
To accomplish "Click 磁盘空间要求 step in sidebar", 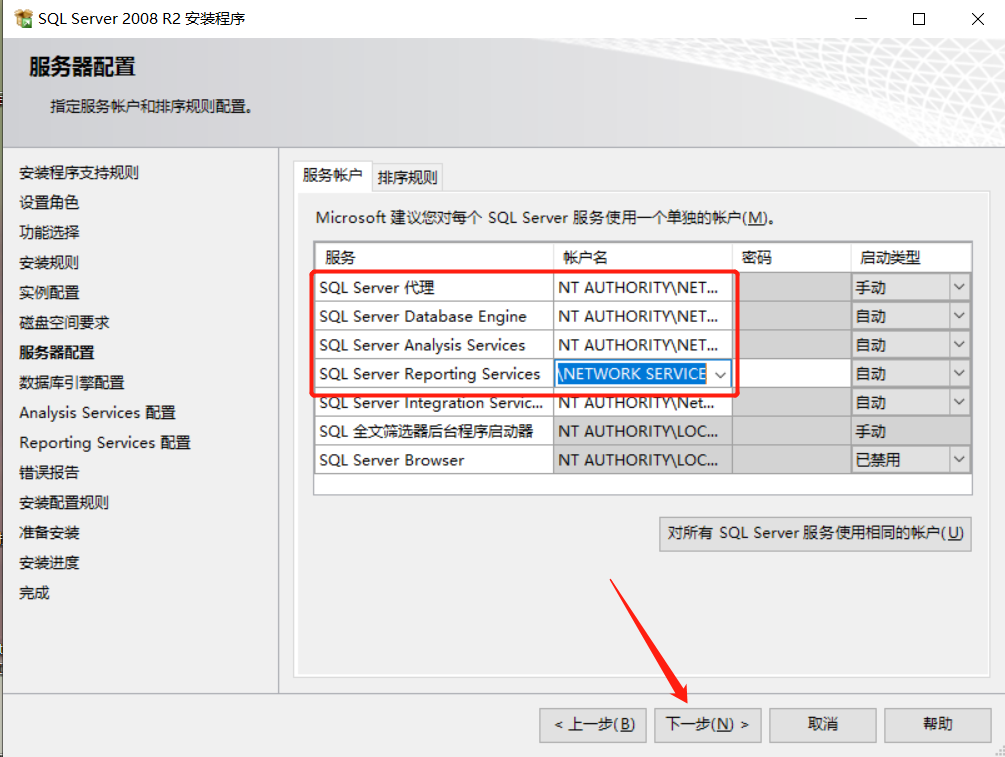I will coord(64,322).
